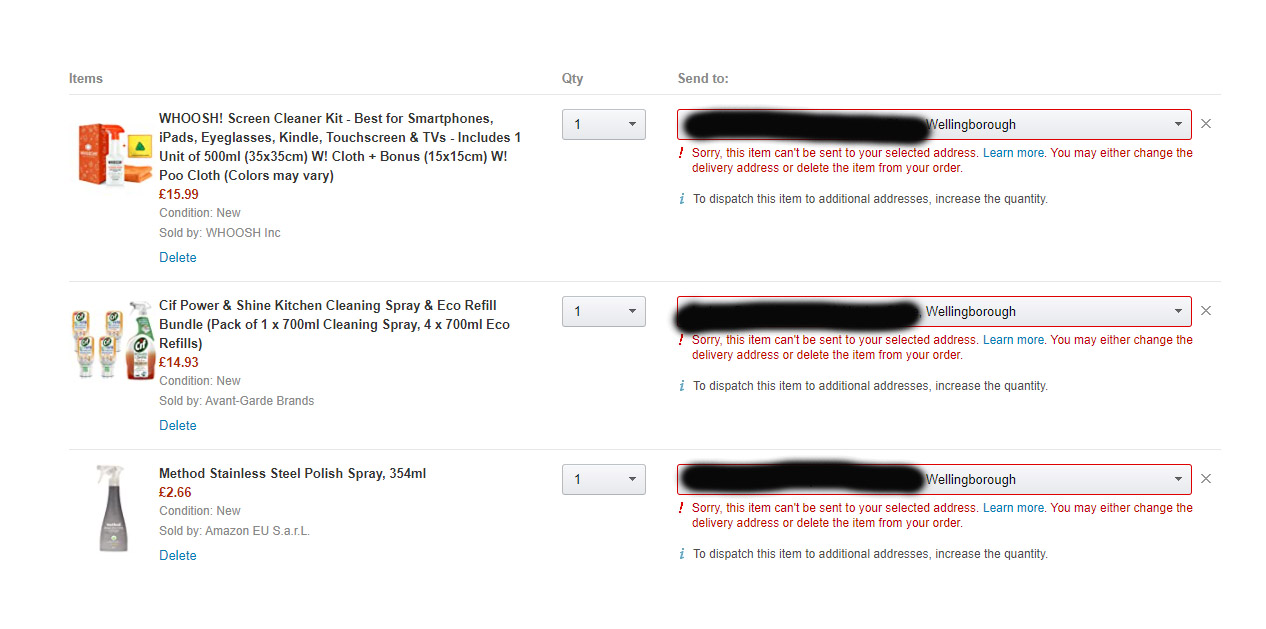Viewport: 1266px width, 629px height.
Task: Remove address row for WHOOSH! Screen Cleaner Kit
Action: coord(1205,124)
